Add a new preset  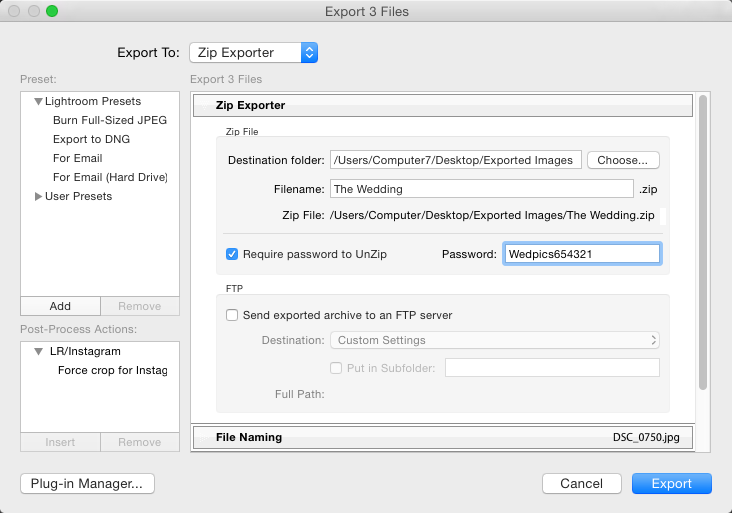pyautogui.click(x=60, y=306)
